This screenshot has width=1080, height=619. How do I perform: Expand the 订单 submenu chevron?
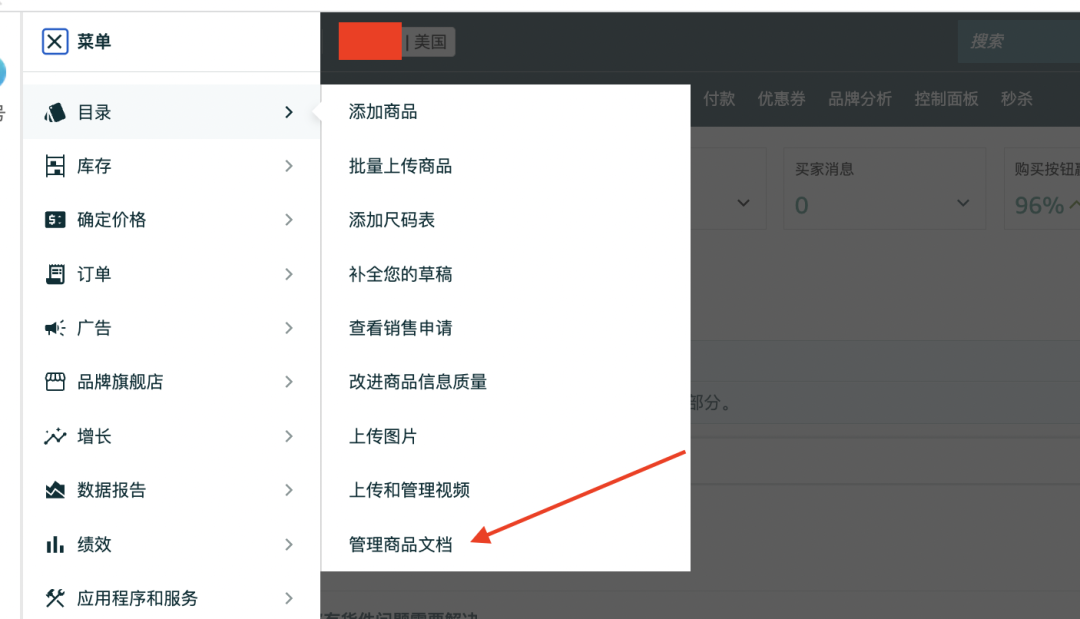pyautogui.click(x=289, y=274)
